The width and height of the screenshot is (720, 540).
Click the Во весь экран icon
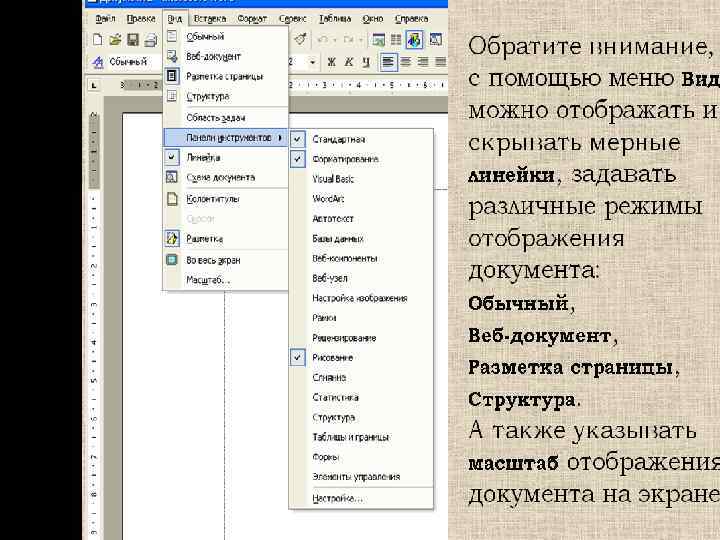coord(172,260)
